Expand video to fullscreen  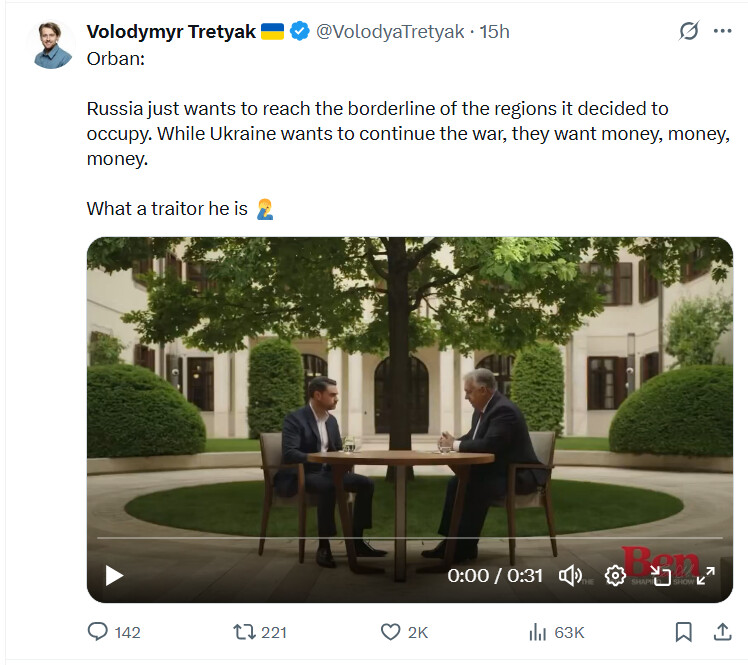point(706,575)
